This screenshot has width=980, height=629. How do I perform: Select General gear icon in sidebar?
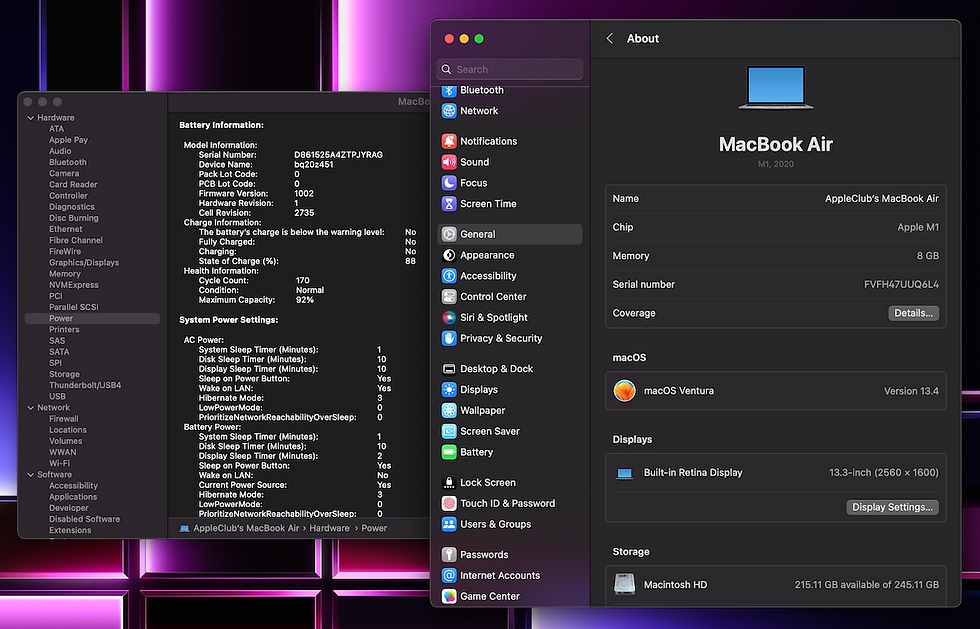point(449,234)
